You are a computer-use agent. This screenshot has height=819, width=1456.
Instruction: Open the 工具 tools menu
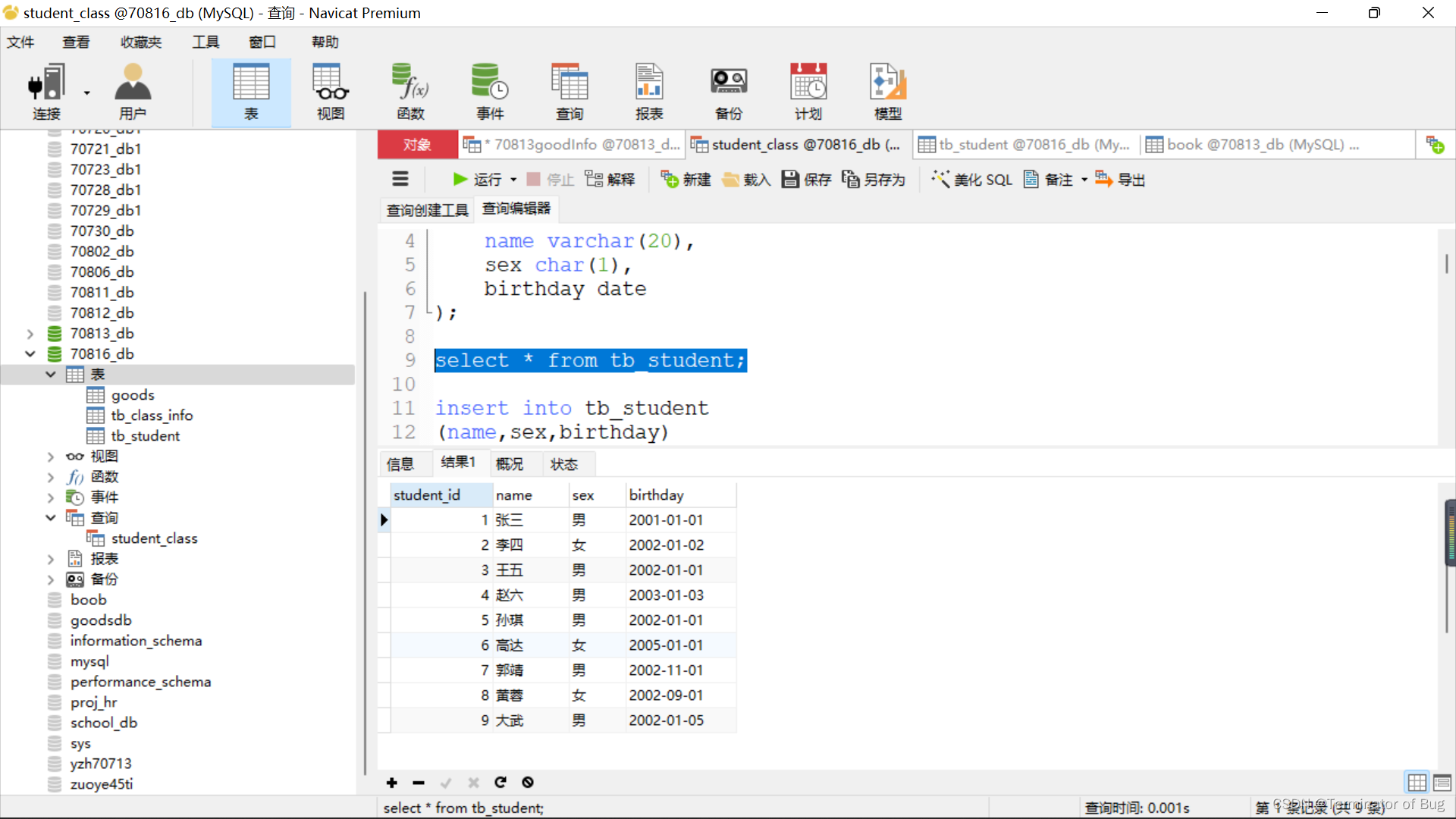point(206,42)
